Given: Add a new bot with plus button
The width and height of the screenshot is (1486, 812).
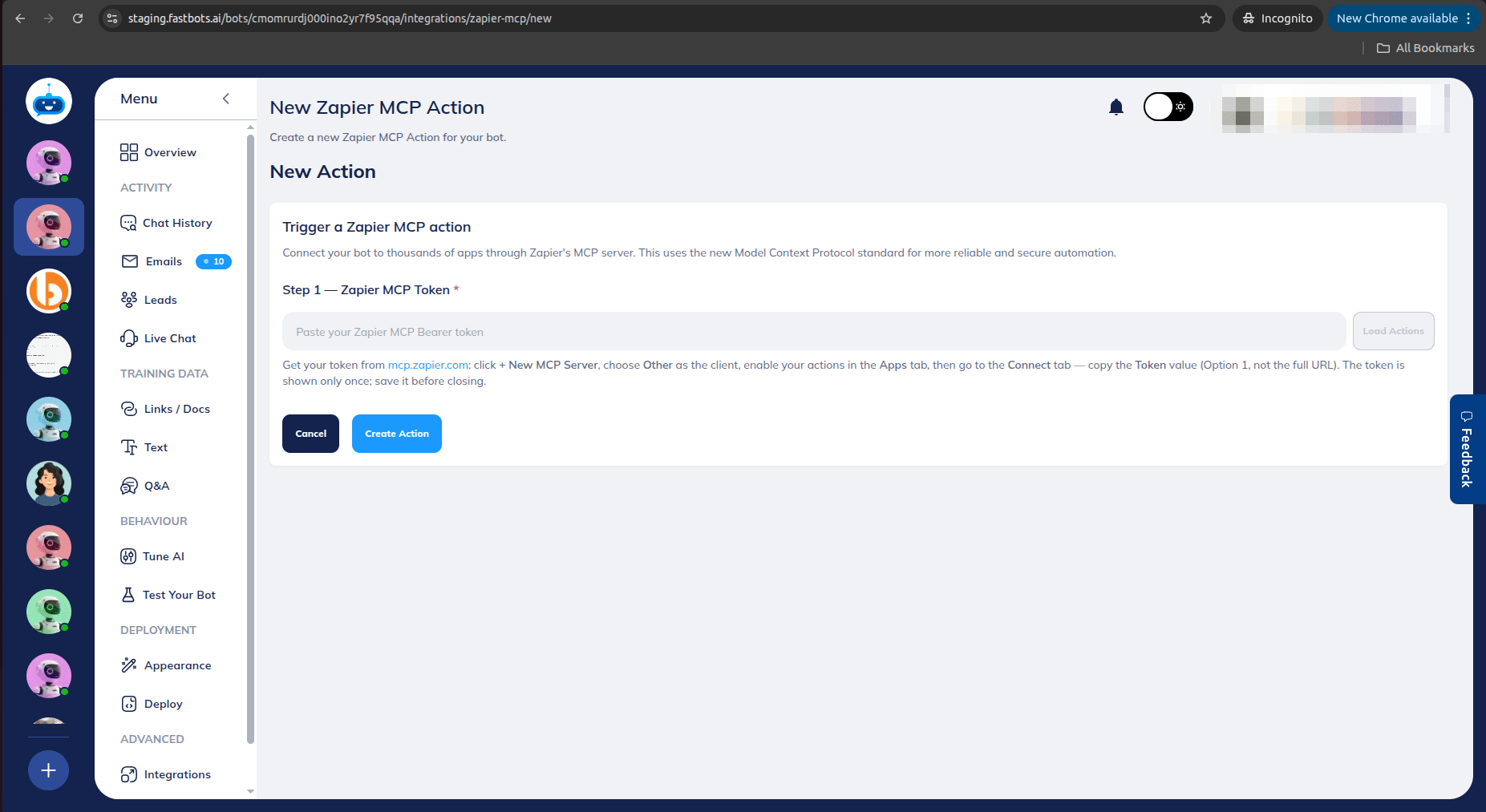Looking at the screenshot, I should pyautogui.click(x=49, y=770).
